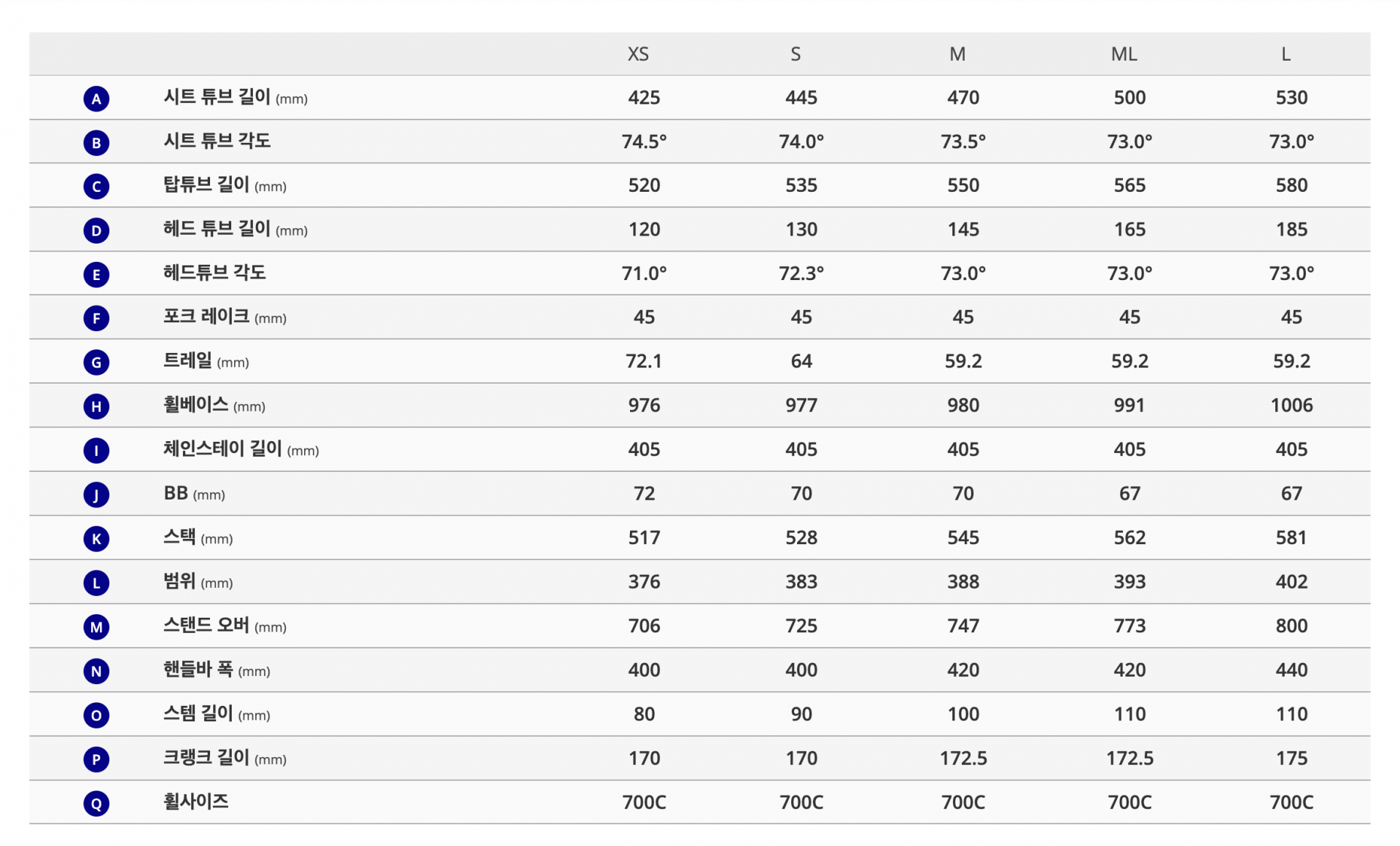Click the 1006 wheelbase value for size L
1400x846 pixels.
1291,405
